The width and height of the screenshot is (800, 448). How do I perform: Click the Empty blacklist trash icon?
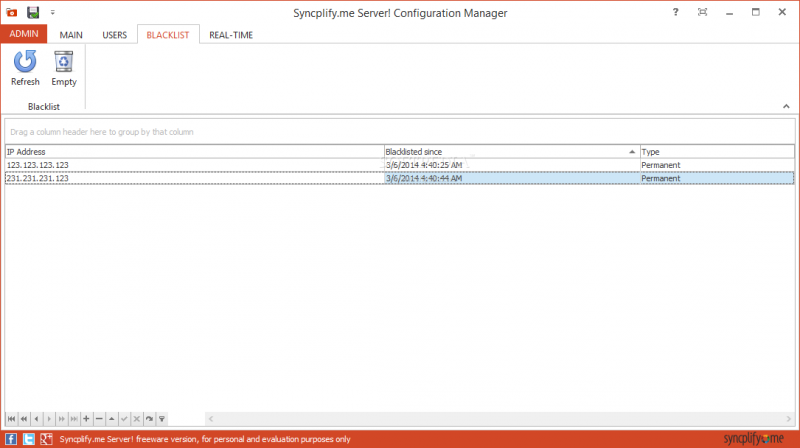click(x=63, y=61)
